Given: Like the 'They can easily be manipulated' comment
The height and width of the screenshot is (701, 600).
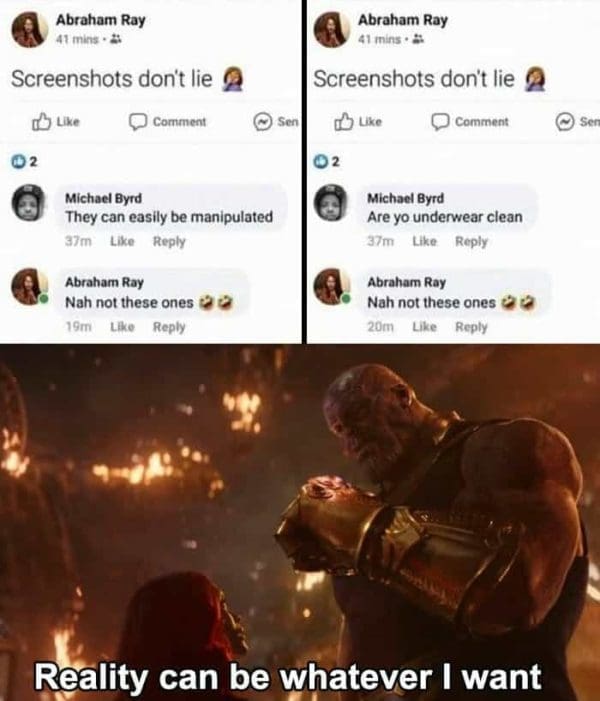Looking at the screenshot, I should (x=122, y=241).
